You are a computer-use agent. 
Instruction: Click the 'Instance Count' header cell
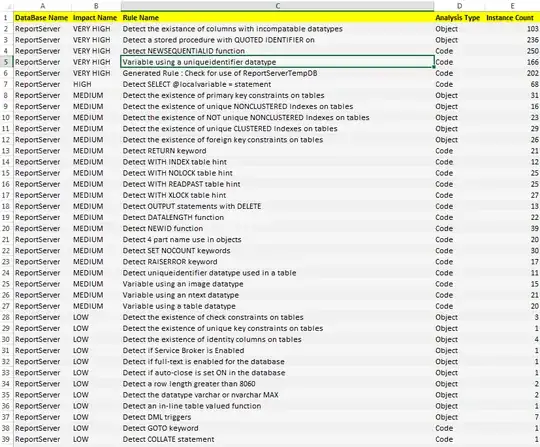512,18
